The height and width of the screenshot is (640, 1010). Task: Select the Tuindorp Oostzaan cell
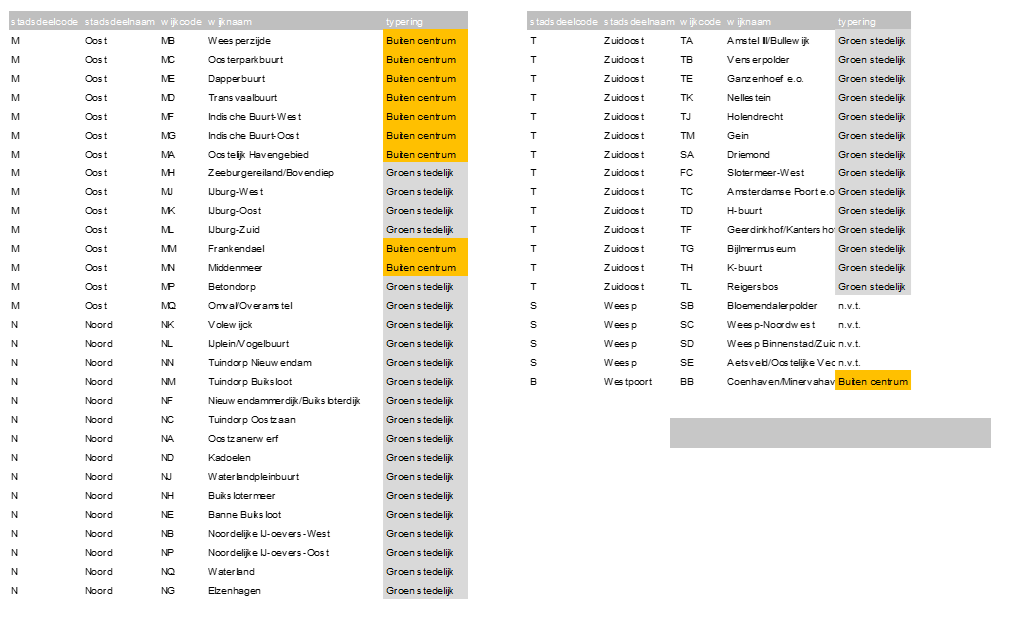click(251, 420)
